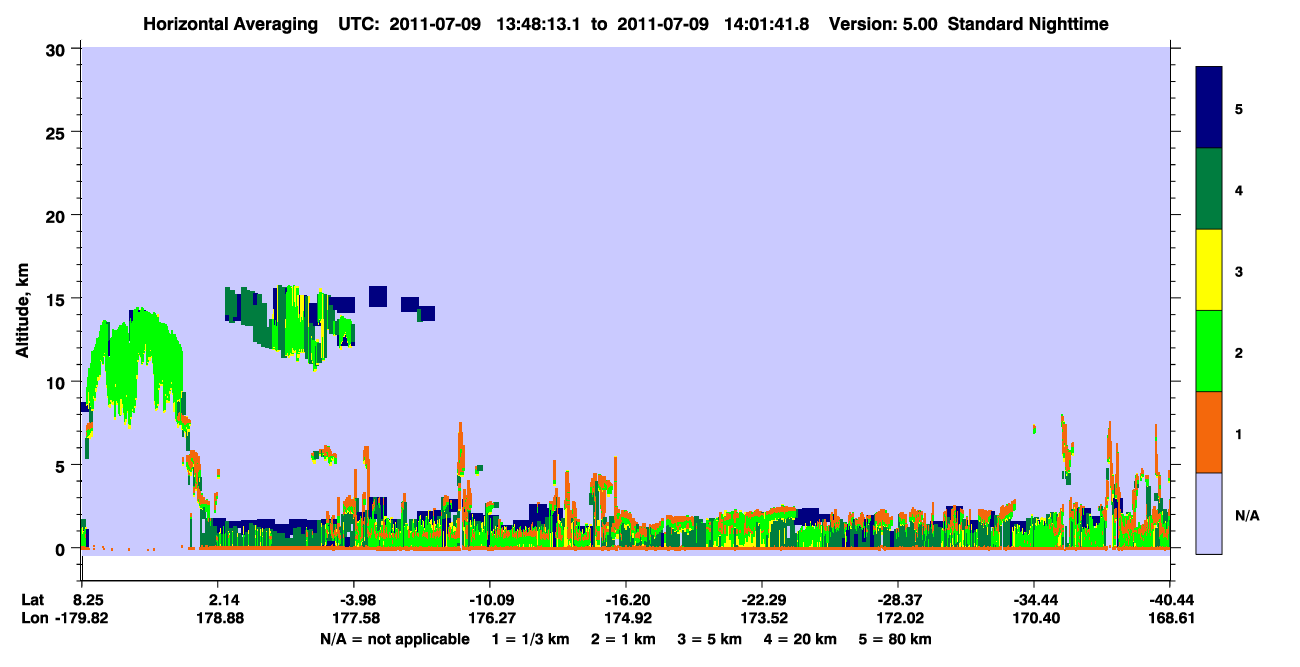Click the 'Lat' row label
Image resolution: width=1300 pixels, height=667 pixels.
click(x=33, y=600)
